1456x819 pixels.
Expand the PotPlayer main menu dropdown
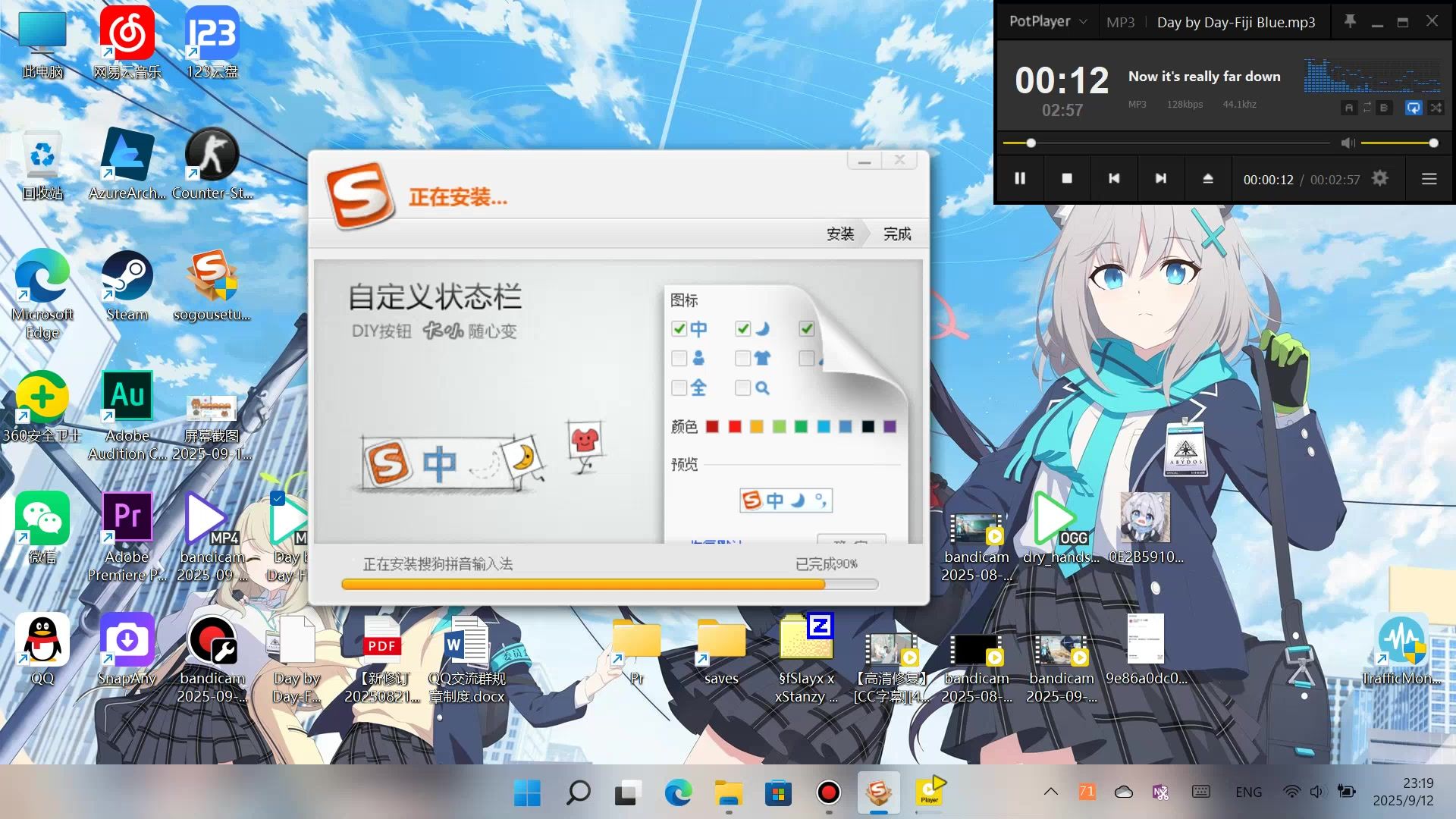coord(1047,21)
